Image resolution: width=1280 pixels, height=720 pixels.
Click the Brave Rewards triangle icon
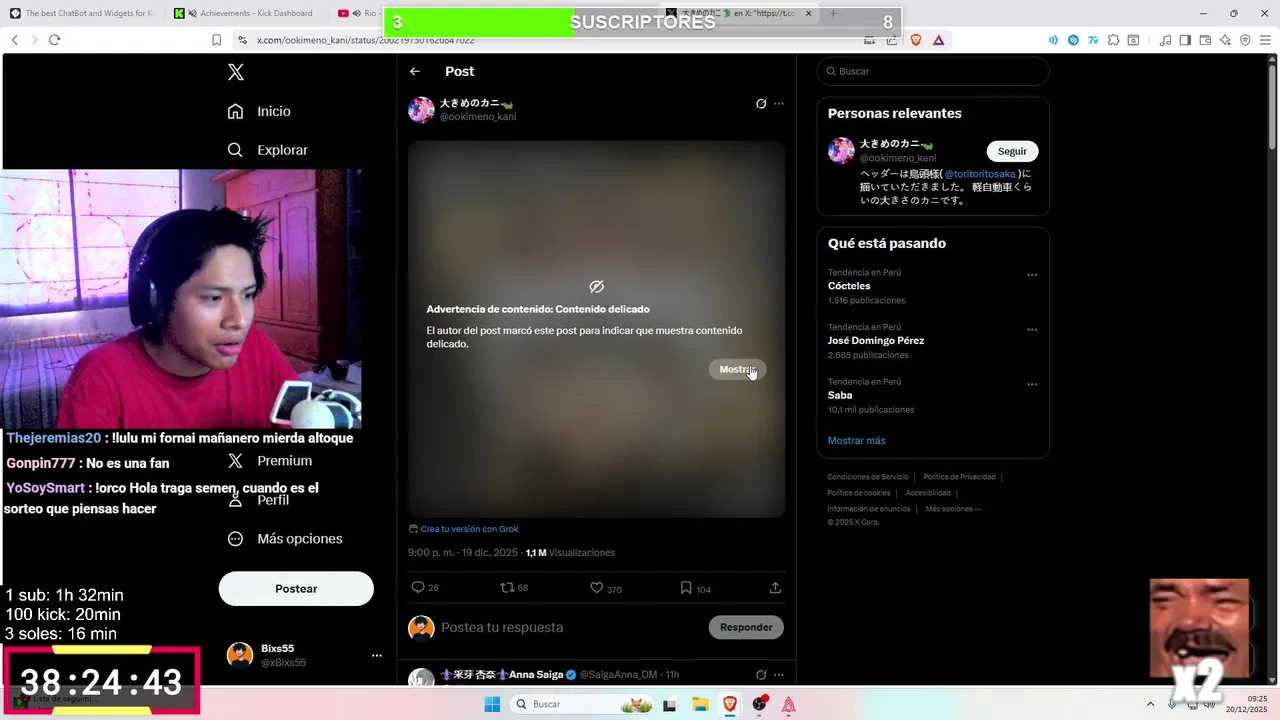tap(939, 40)
